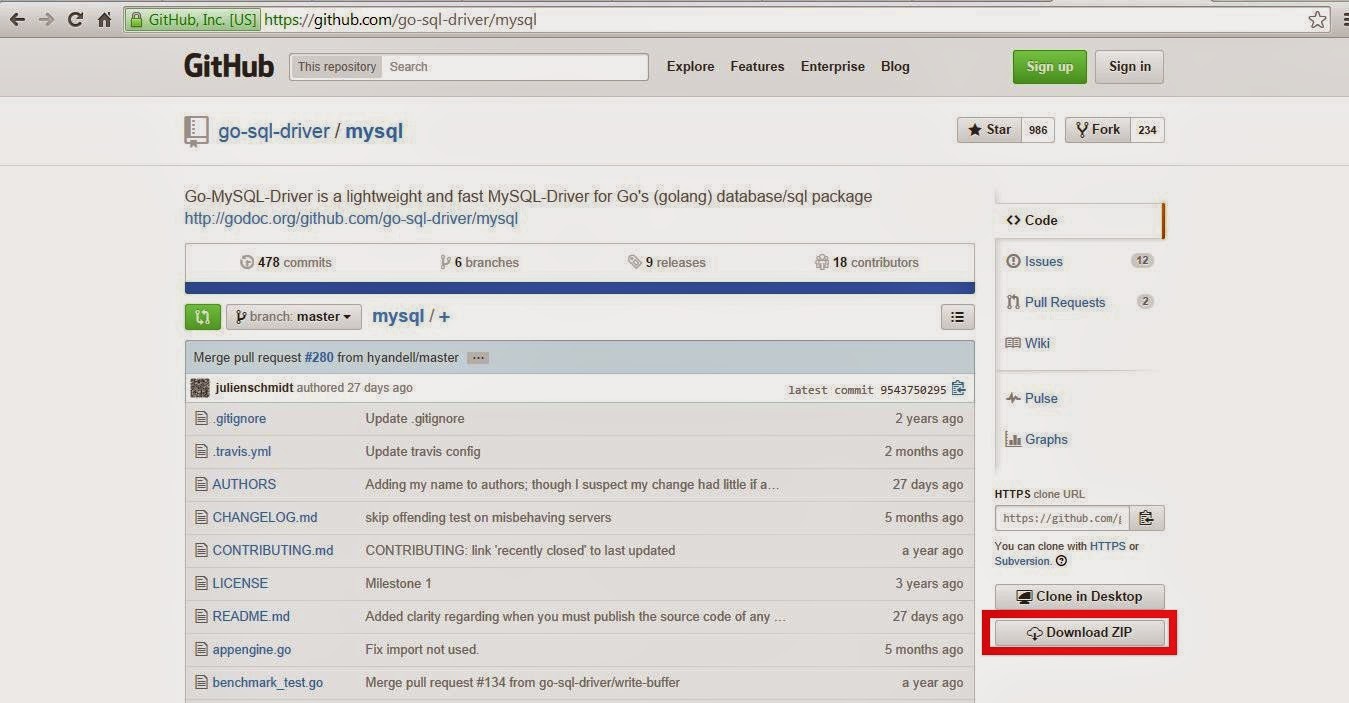1349x703 pixels.
Task: Copy latest commit SHA clipboard icon
Action: click(959, 388)
